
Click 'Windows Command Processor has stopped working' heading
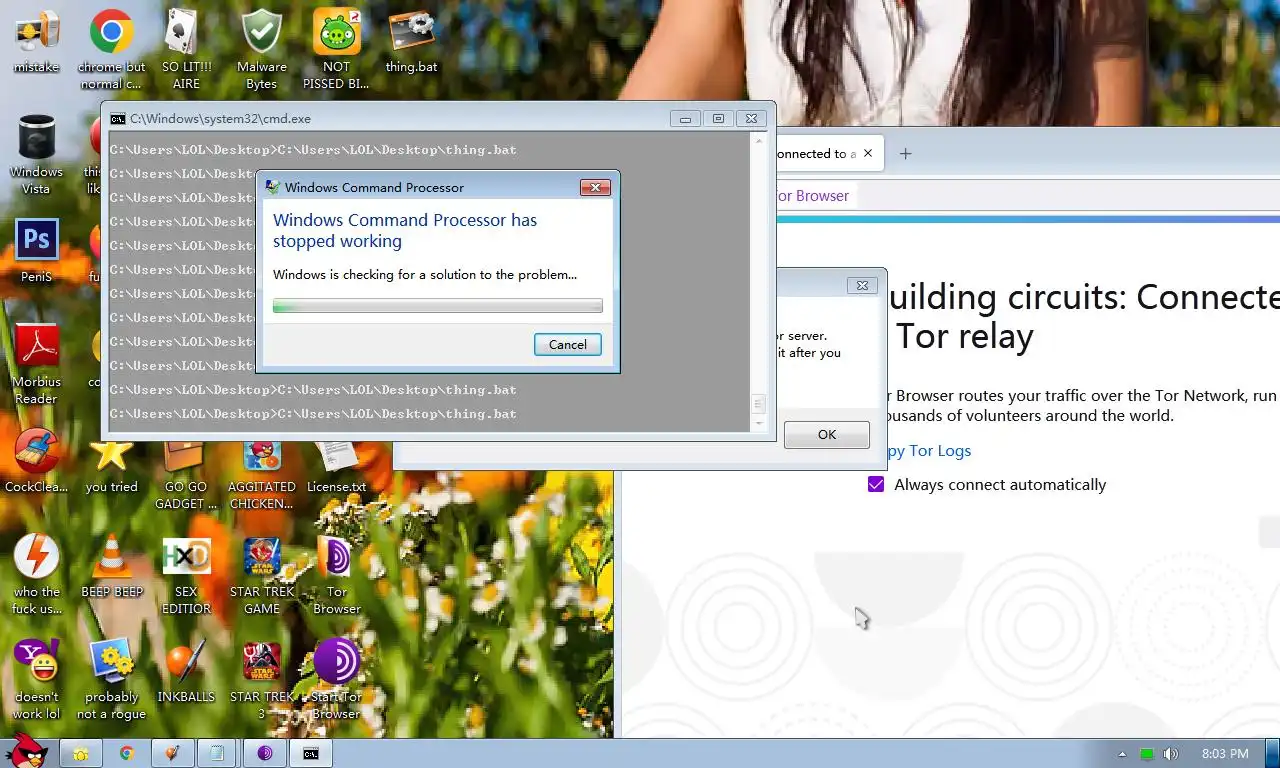405,230
